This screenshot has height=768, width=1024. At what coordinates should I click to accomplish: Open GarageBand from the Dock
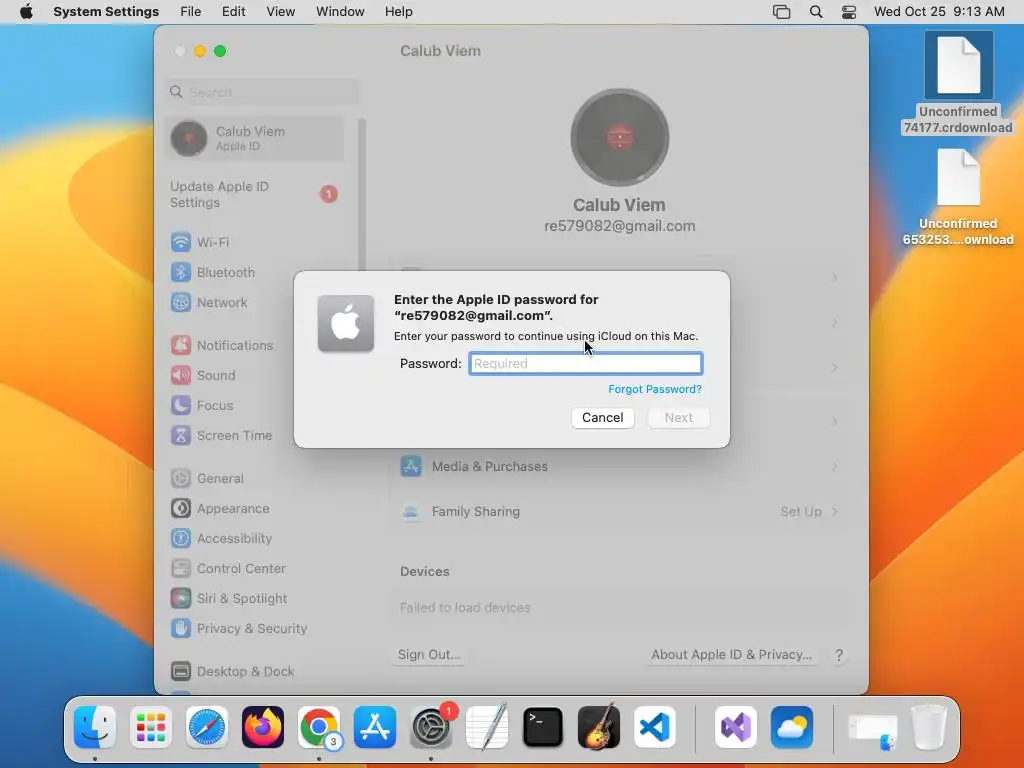599,727
